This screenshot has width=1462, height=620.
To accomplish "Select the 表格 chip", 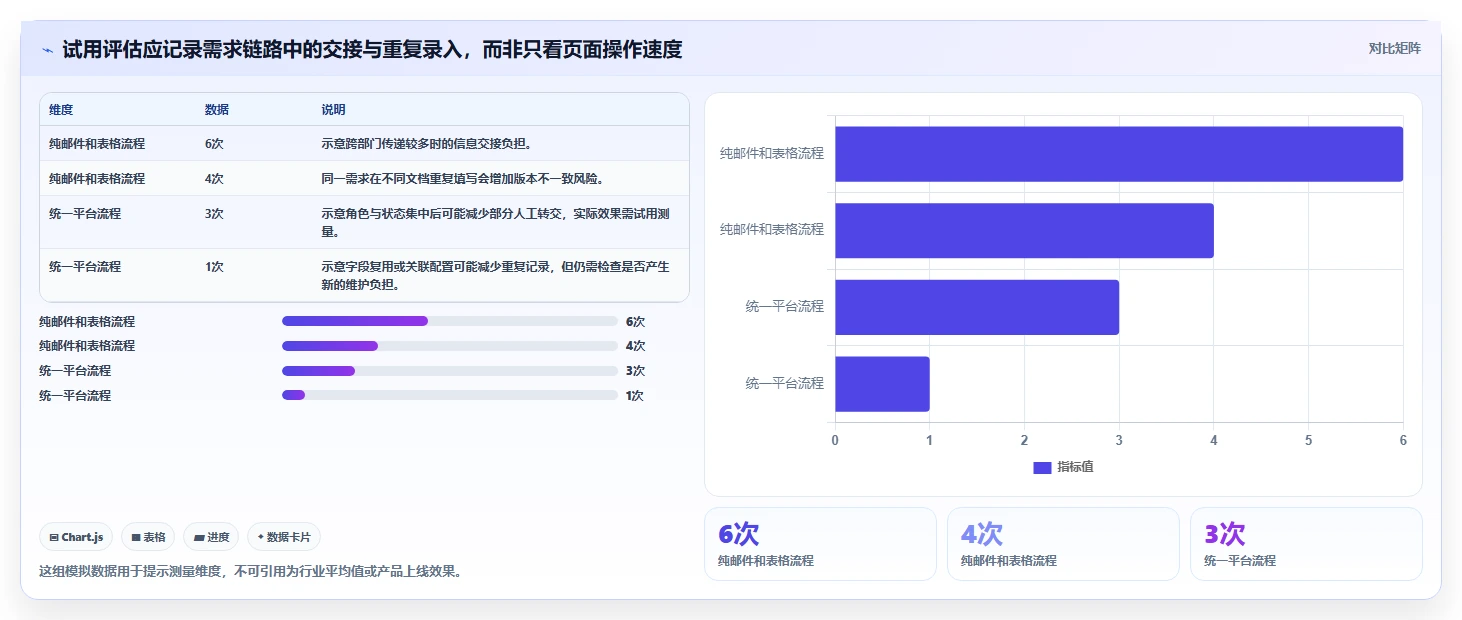I will [148, 537].
